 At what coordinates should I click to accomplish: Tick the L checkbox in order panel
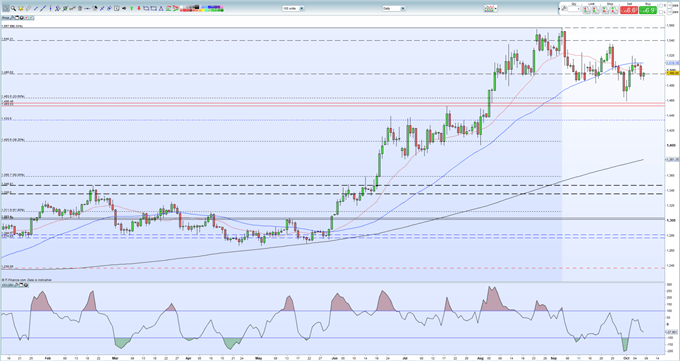pos(660,12)
